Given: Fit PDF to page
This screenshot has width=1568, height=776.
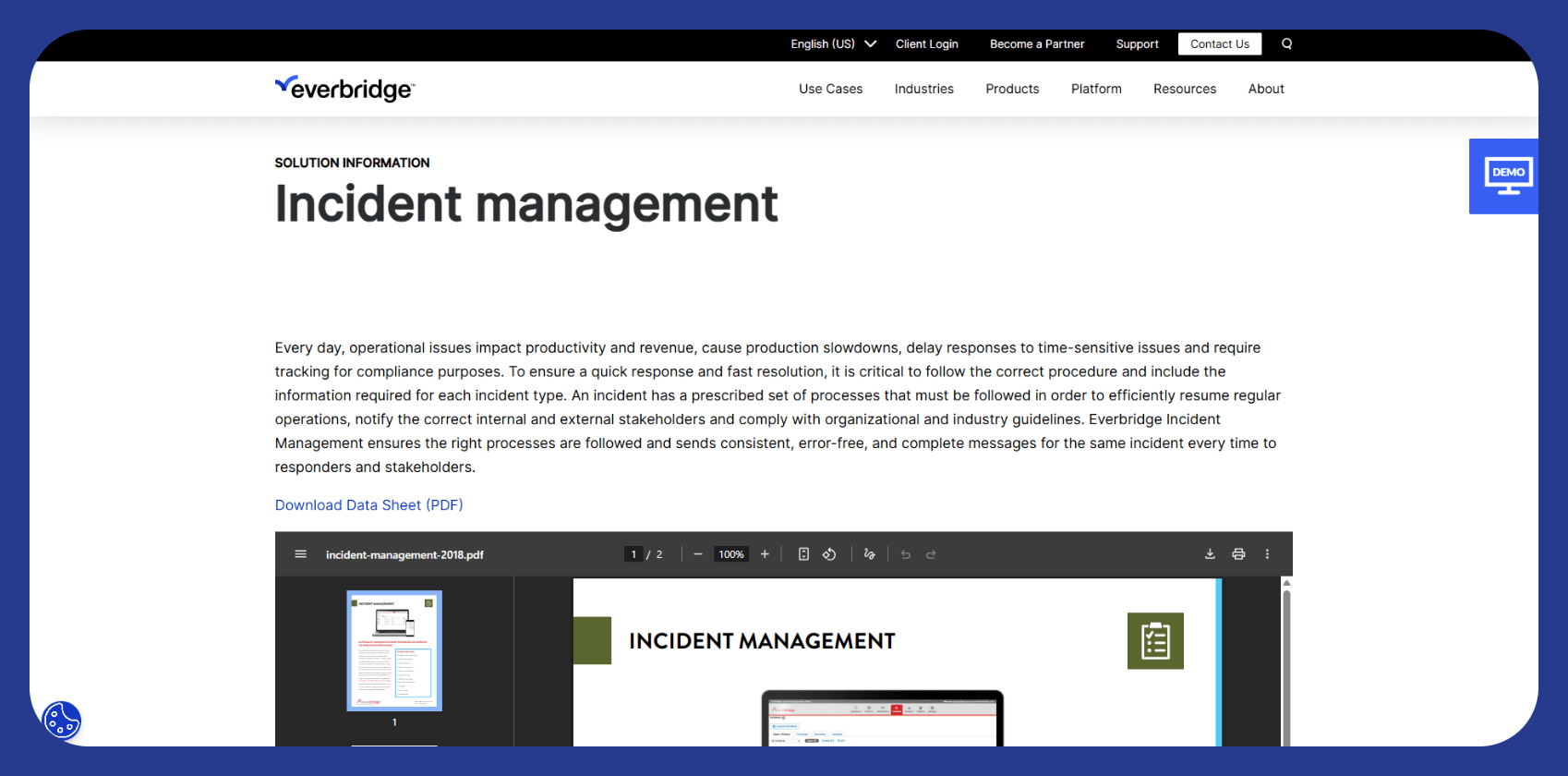Looking at the screenshot, I should point(803,554).
